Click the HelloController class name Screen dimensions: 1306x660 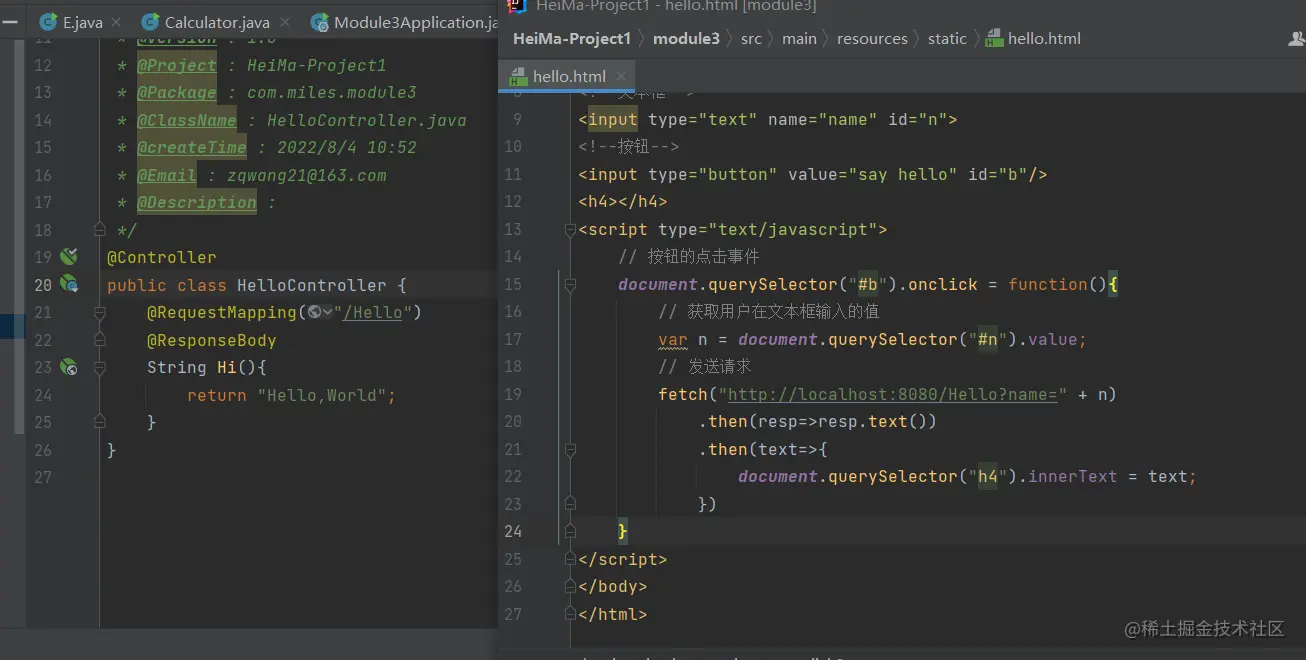tap(312, 285)
